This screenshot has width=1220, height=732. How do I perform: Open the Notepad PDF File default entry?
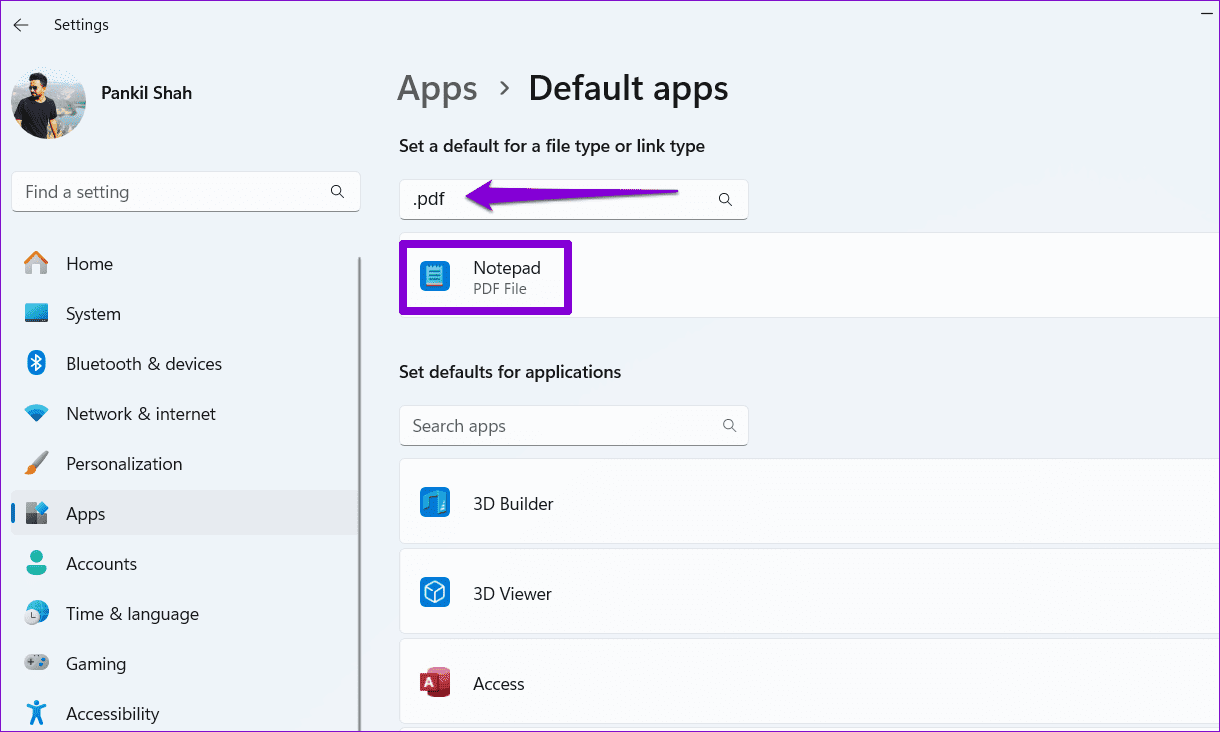(x=485, y=277)
